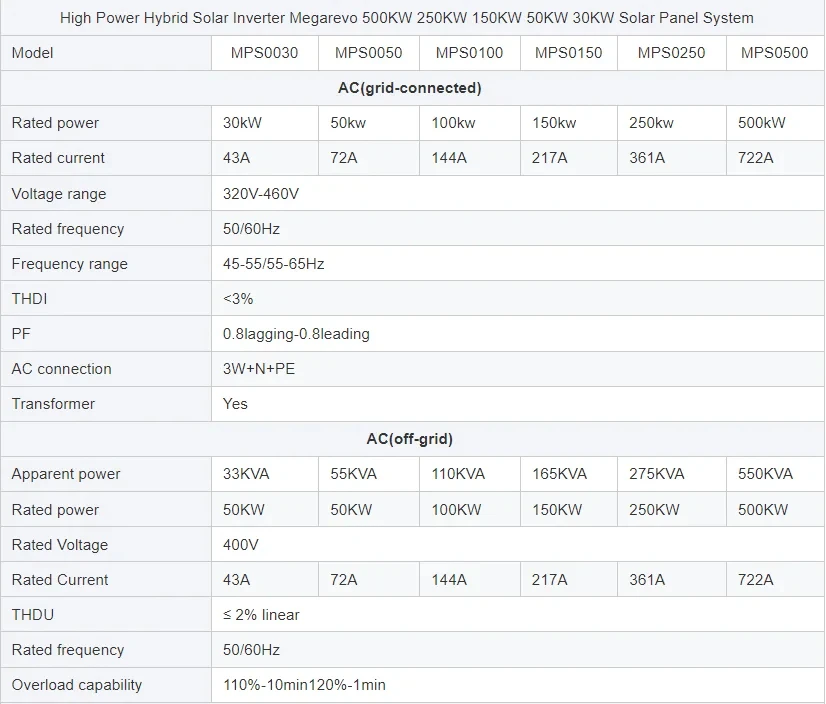Click the MPS0500 model column header
826x704 pixels.
775,53
